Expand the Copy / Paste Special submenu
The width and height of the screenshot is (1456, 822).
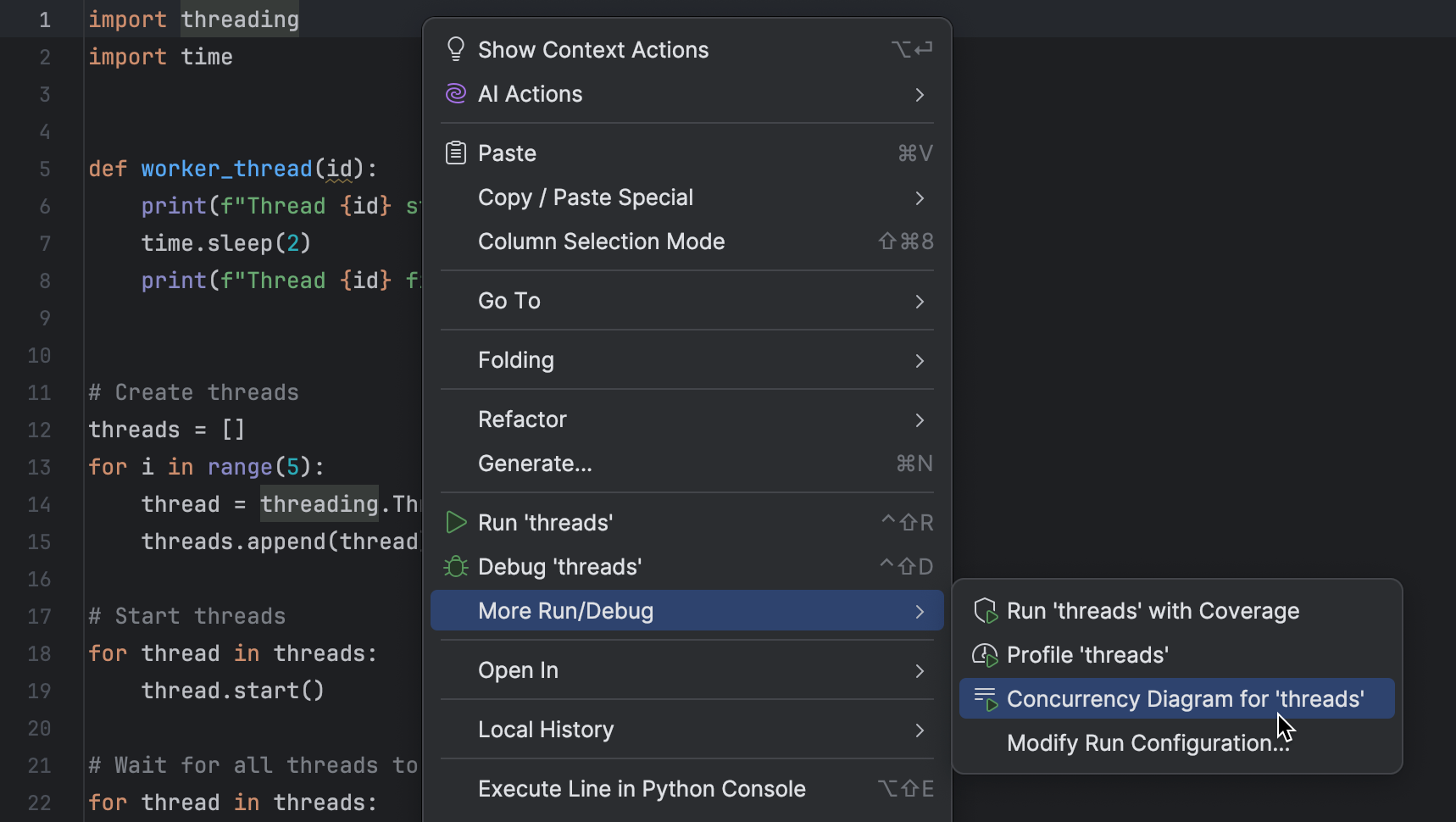[586, 197]
